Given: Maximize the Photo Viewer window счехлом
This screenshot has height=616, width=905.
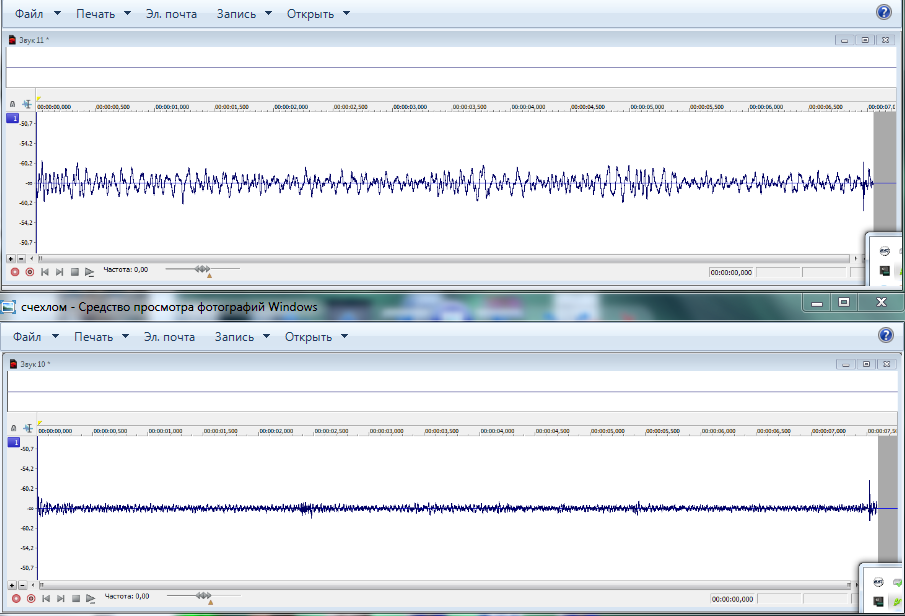Looking at the screenshot, I should point(844,302).
